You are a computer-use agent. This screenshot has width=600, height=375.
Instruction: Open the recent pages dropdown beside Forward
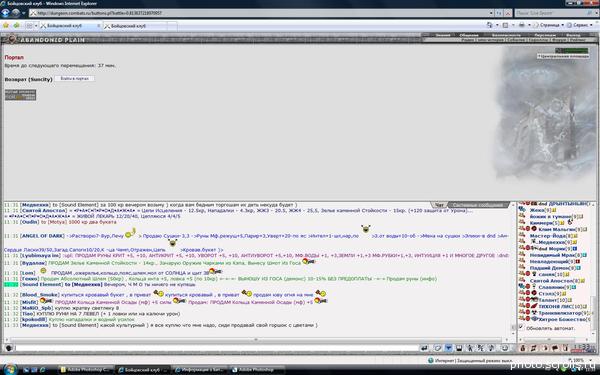[24, 13]
